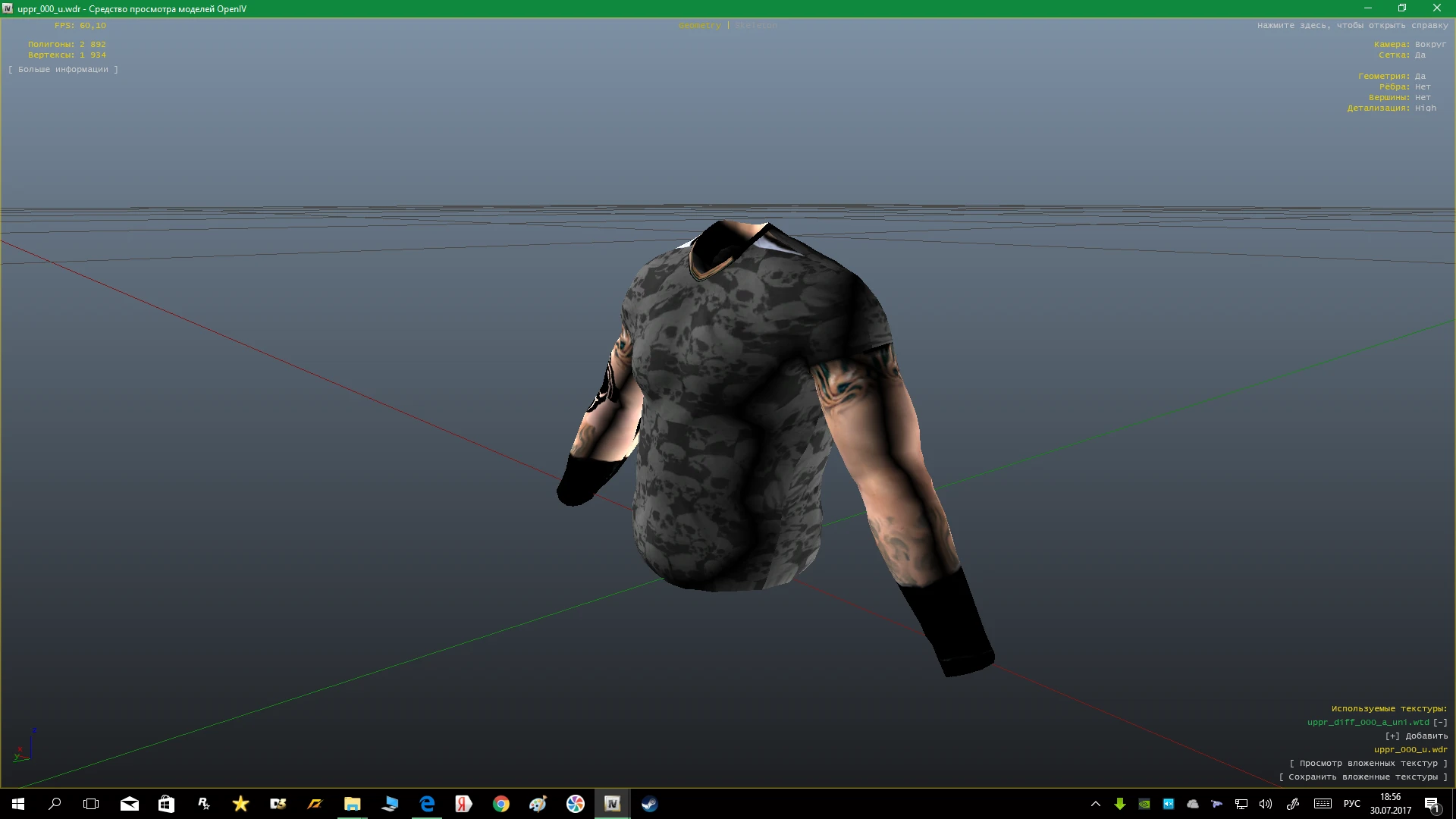Click 'Сохранить вложенные текстуры'
This screenshot has width=1456, height=819.
1363,777
